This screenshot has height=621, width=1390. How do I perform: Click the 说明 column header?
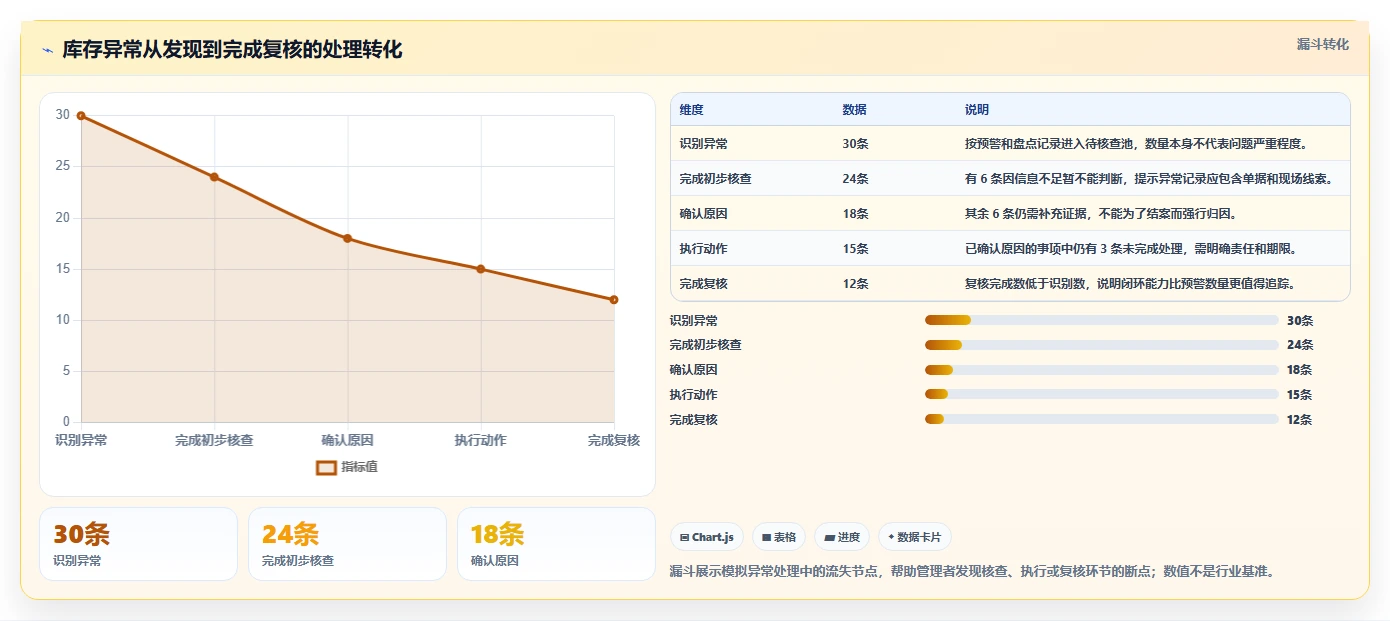tap(977, 110)
